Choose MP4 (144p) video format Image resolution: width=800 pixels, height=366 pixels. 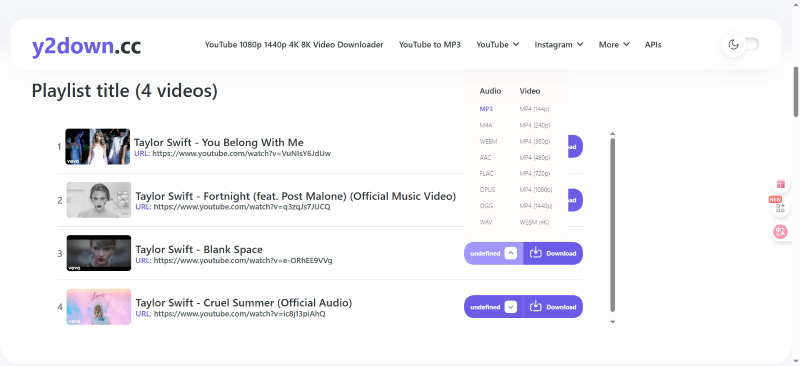[x=534, y=109]
